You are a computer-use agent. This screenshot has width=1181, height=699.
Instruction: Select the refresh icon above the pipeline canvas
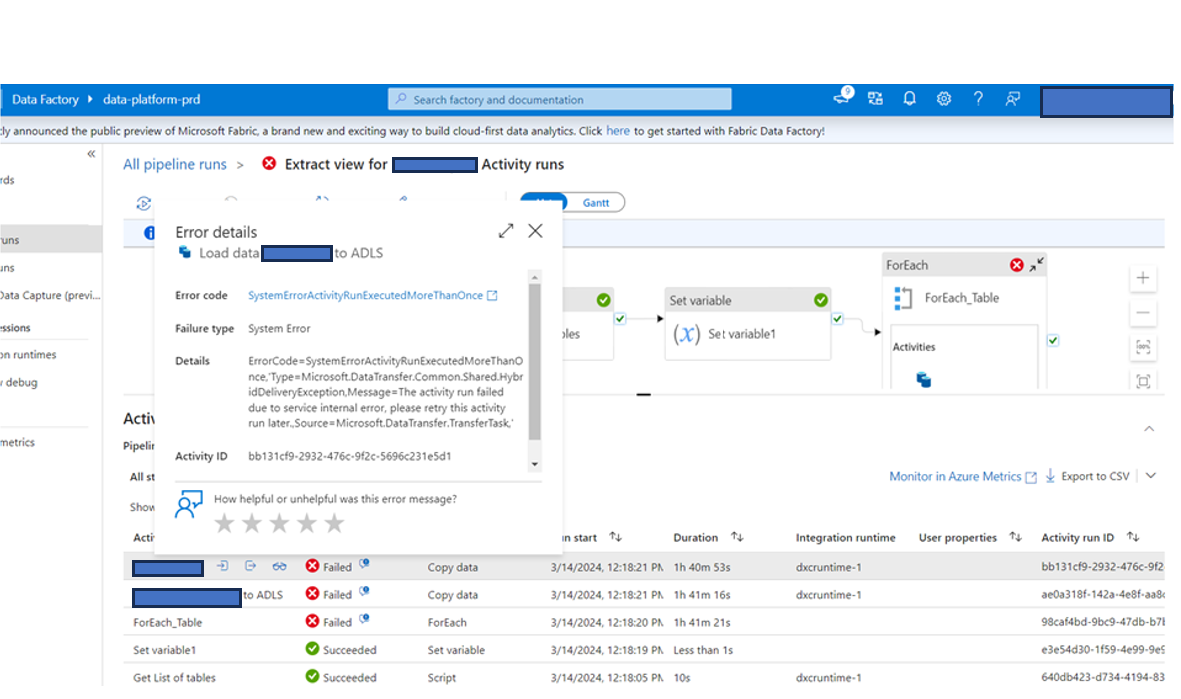pyautogui.click(x=143, y=203)
